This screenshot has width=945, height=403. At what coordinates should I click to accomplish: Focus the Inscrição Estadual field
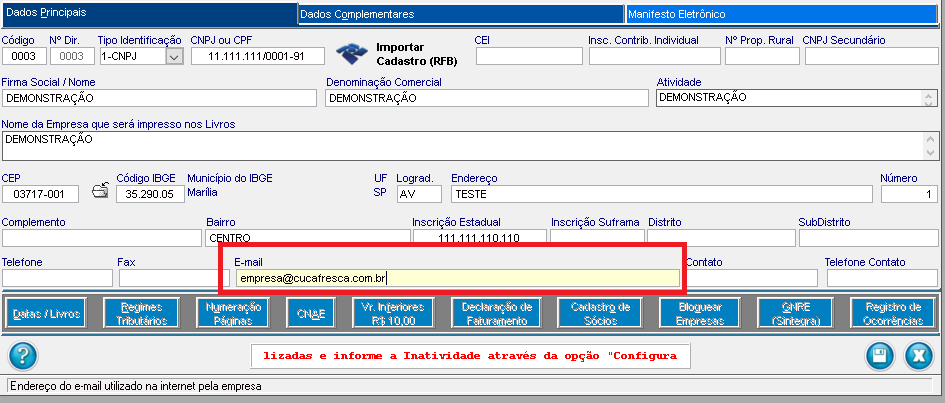click(x=480, y=238)
